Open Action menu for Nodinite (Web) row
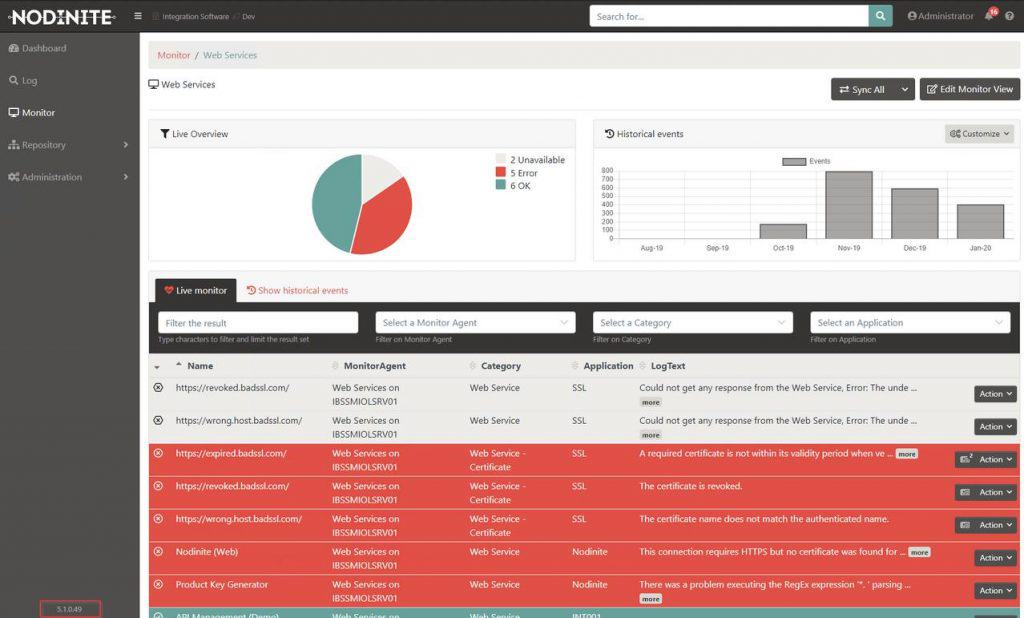The image size is (1024, 618). click(x=995, y=558)
